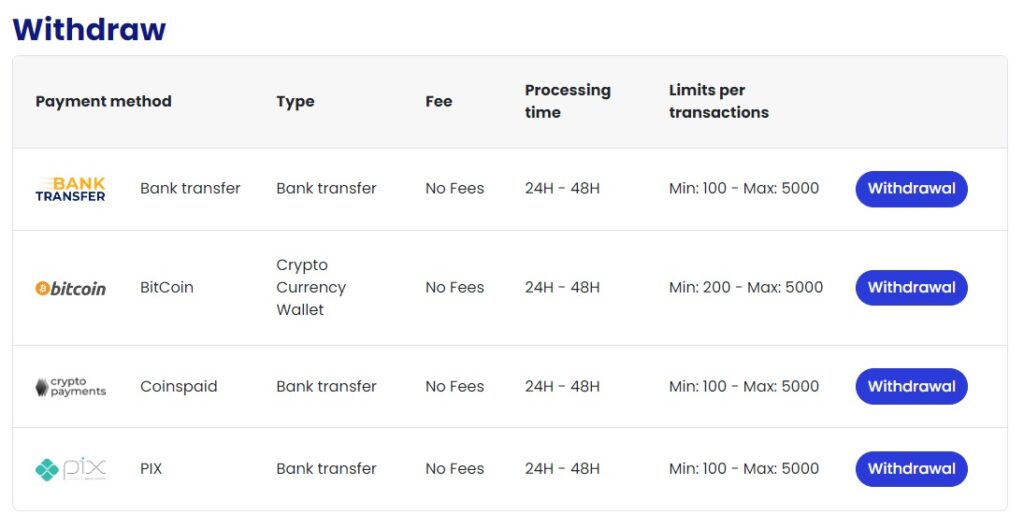
Task: Click the Min: 200 - Max: 5000 limit
Action: click(x=745, y=287)
